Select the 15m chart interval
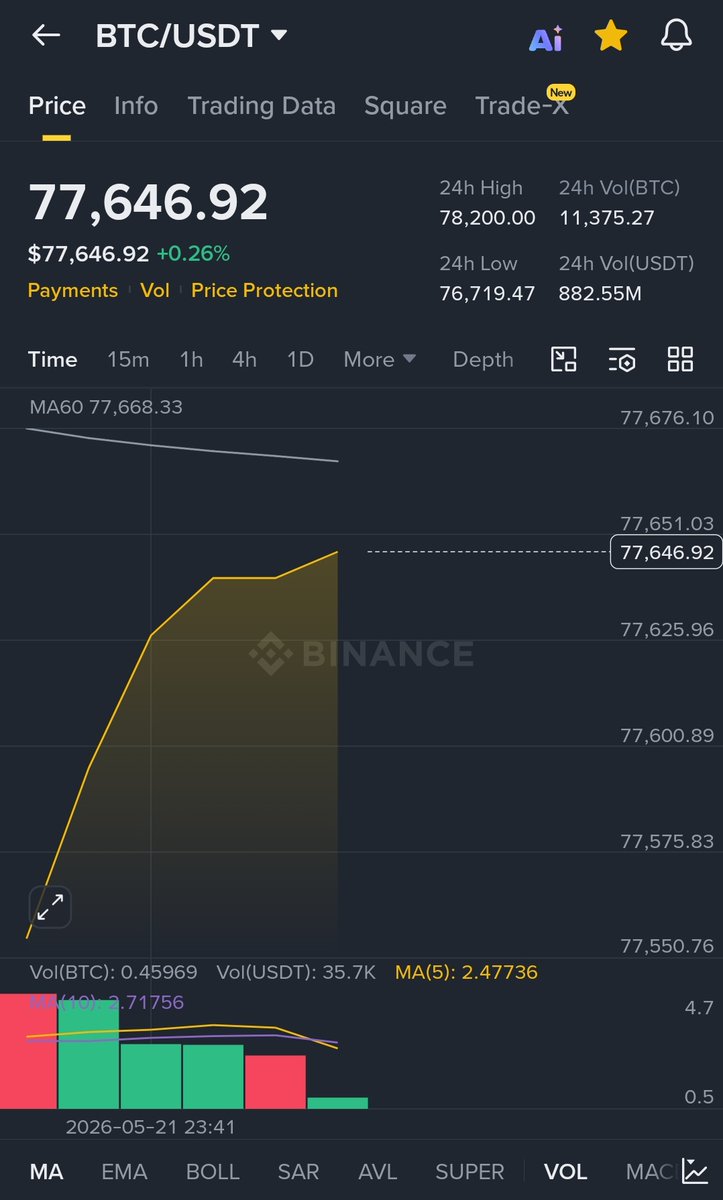The image size is (723, 1200). point(128,359)
